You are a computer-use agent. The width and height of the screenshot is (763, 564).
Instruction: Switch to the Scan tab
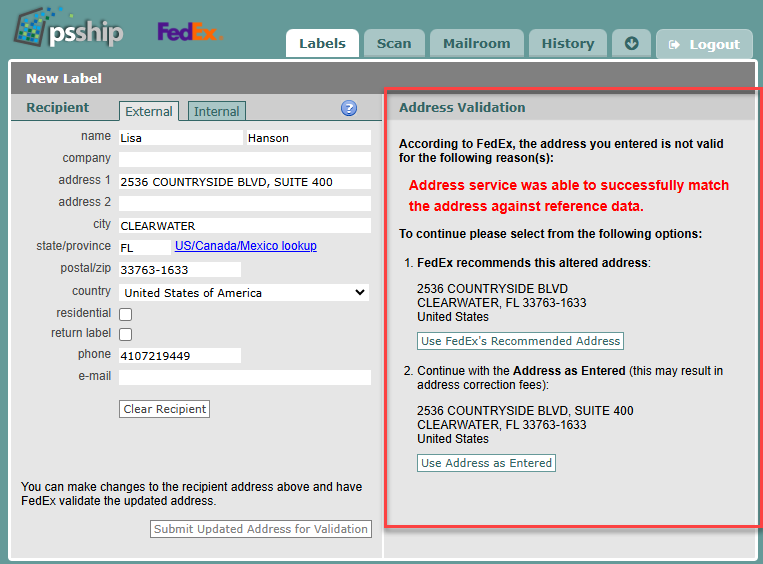(394, 43)
